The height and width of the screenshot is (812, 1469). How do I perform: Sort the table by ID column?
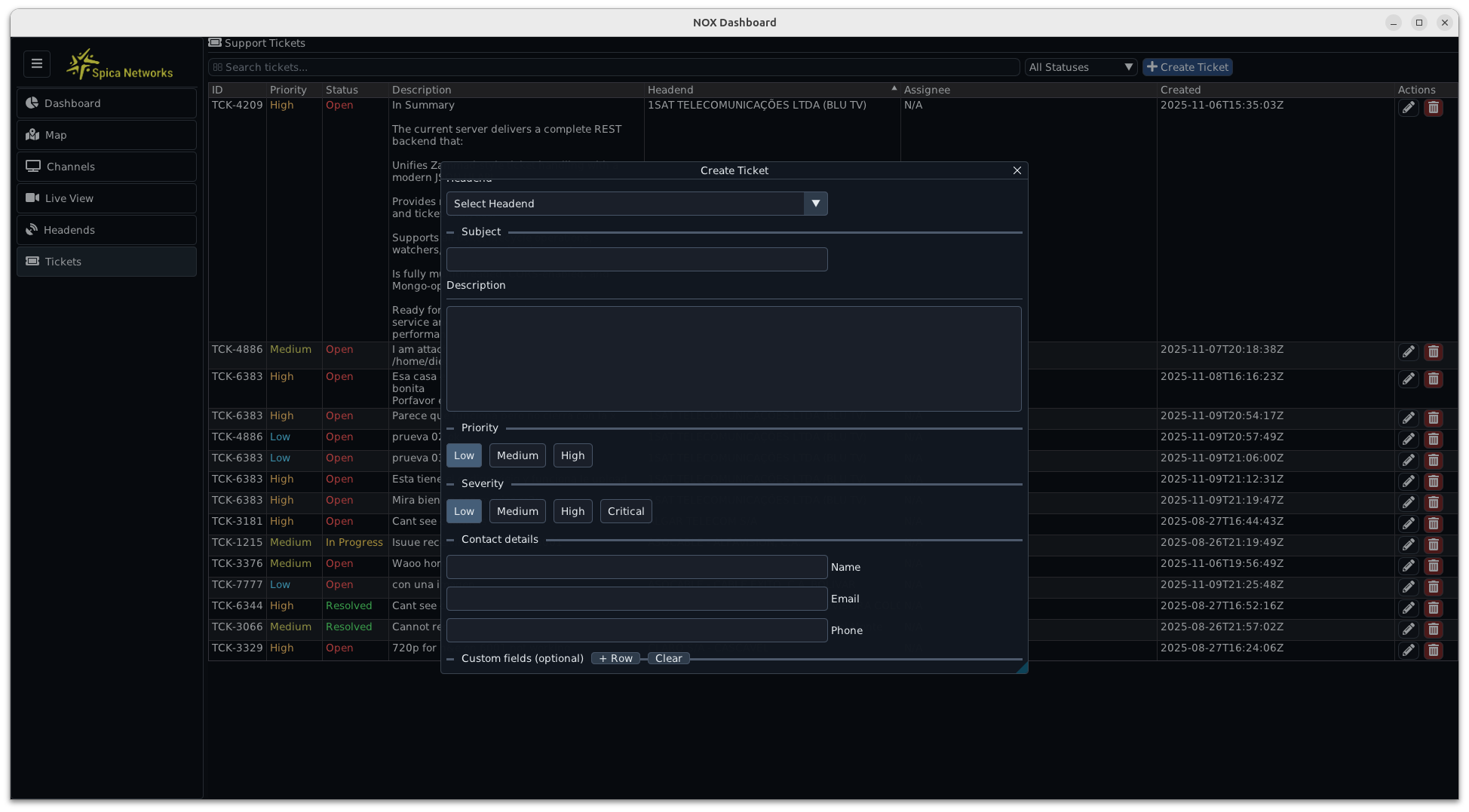238,90
